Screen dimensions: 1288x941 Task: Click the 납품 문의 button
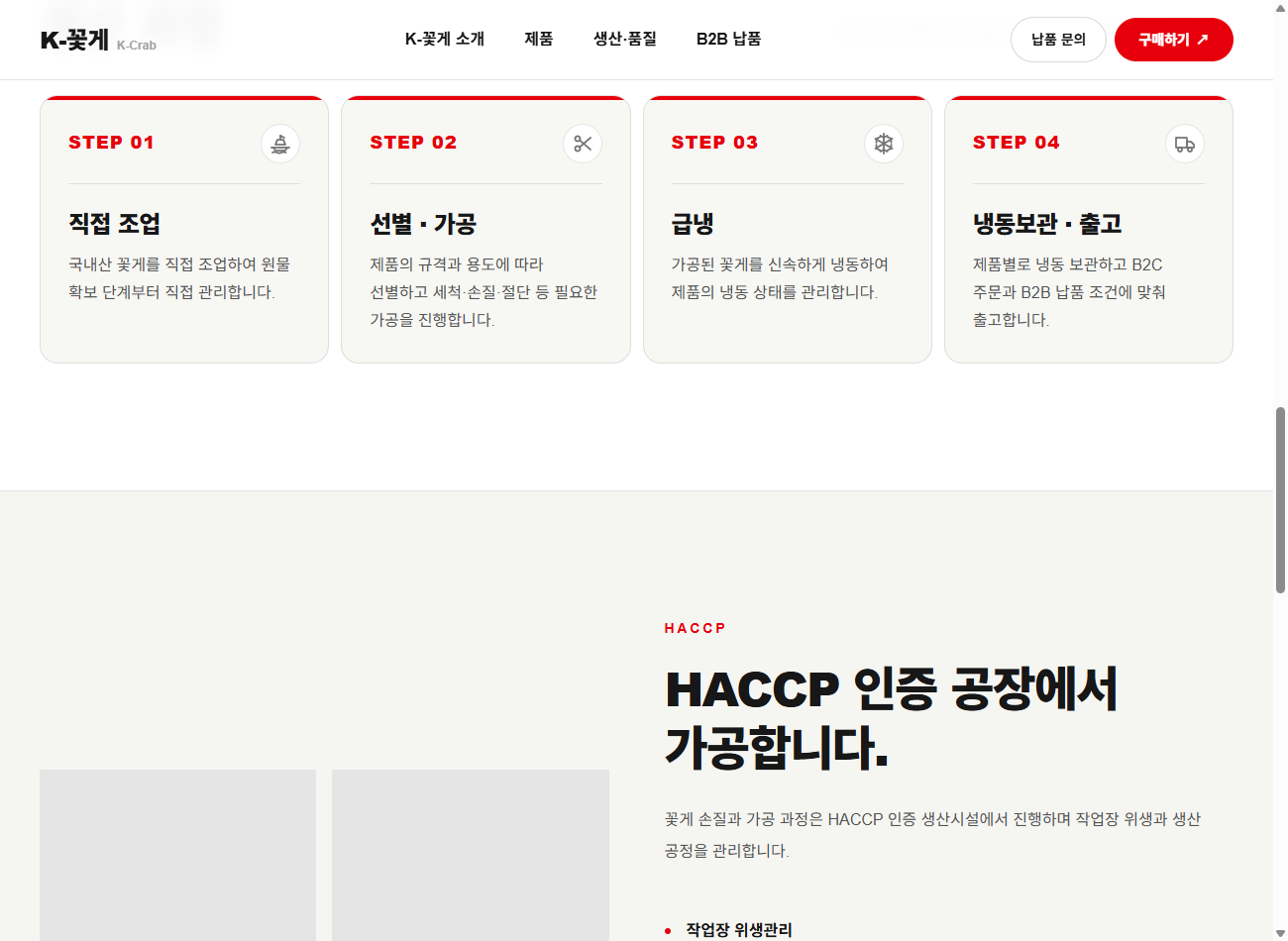click(1058, 40)
